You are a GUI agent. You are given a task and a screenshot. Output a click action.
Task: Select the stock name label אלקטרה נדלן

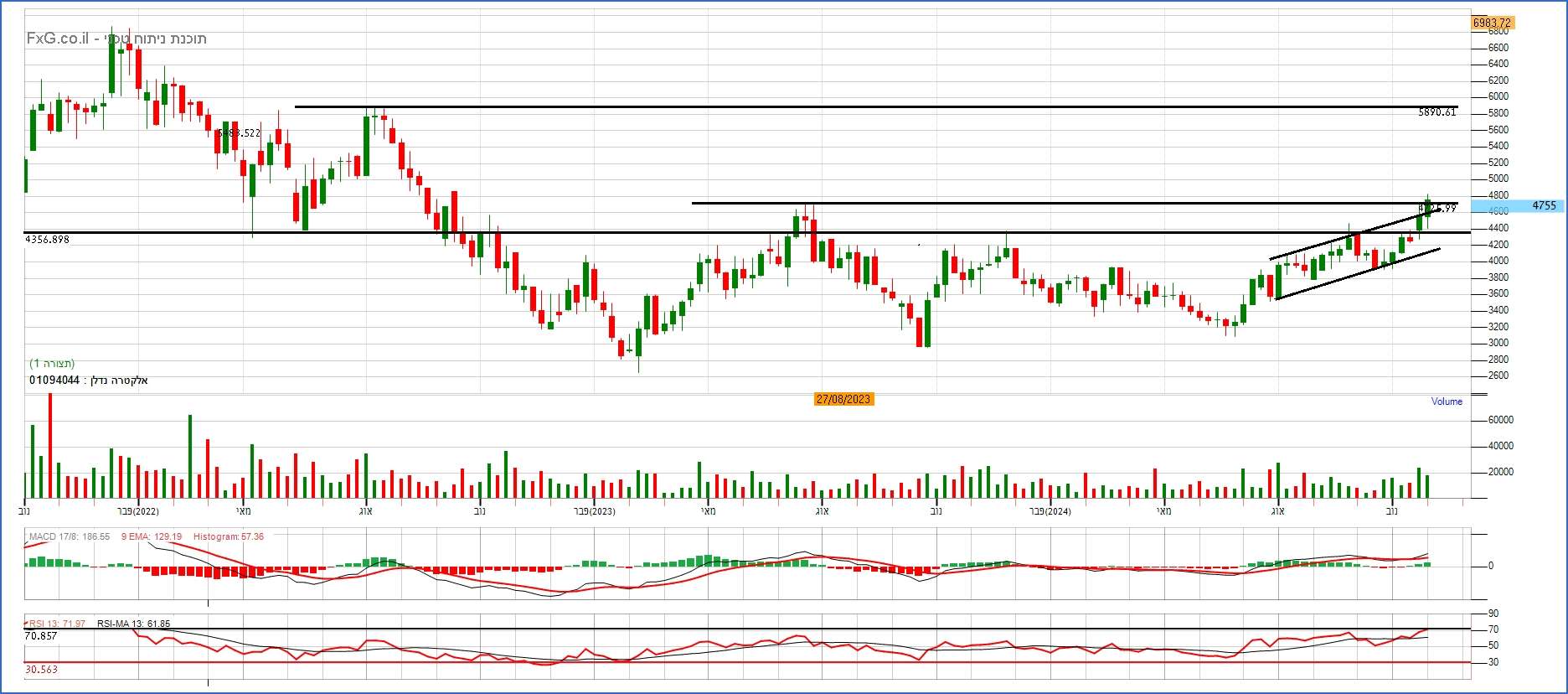point(118,381)
